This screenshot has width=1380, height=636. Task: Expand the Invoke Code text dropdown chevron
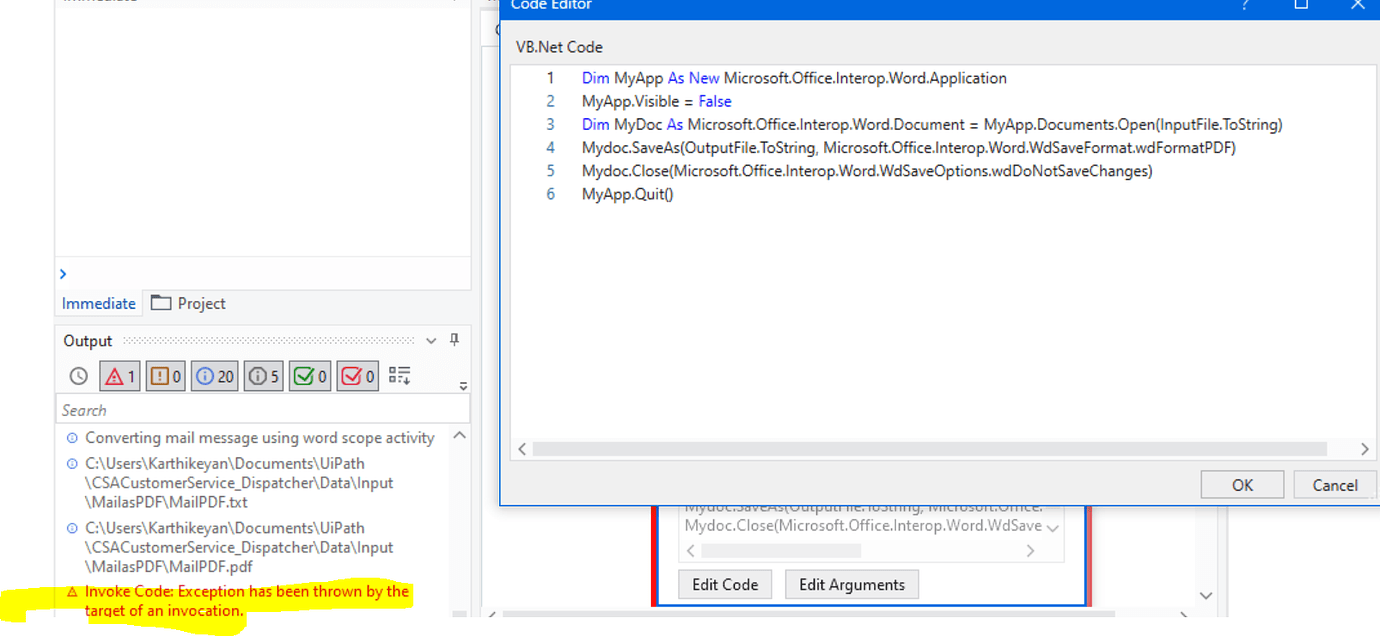click(x=1052, y=526)
